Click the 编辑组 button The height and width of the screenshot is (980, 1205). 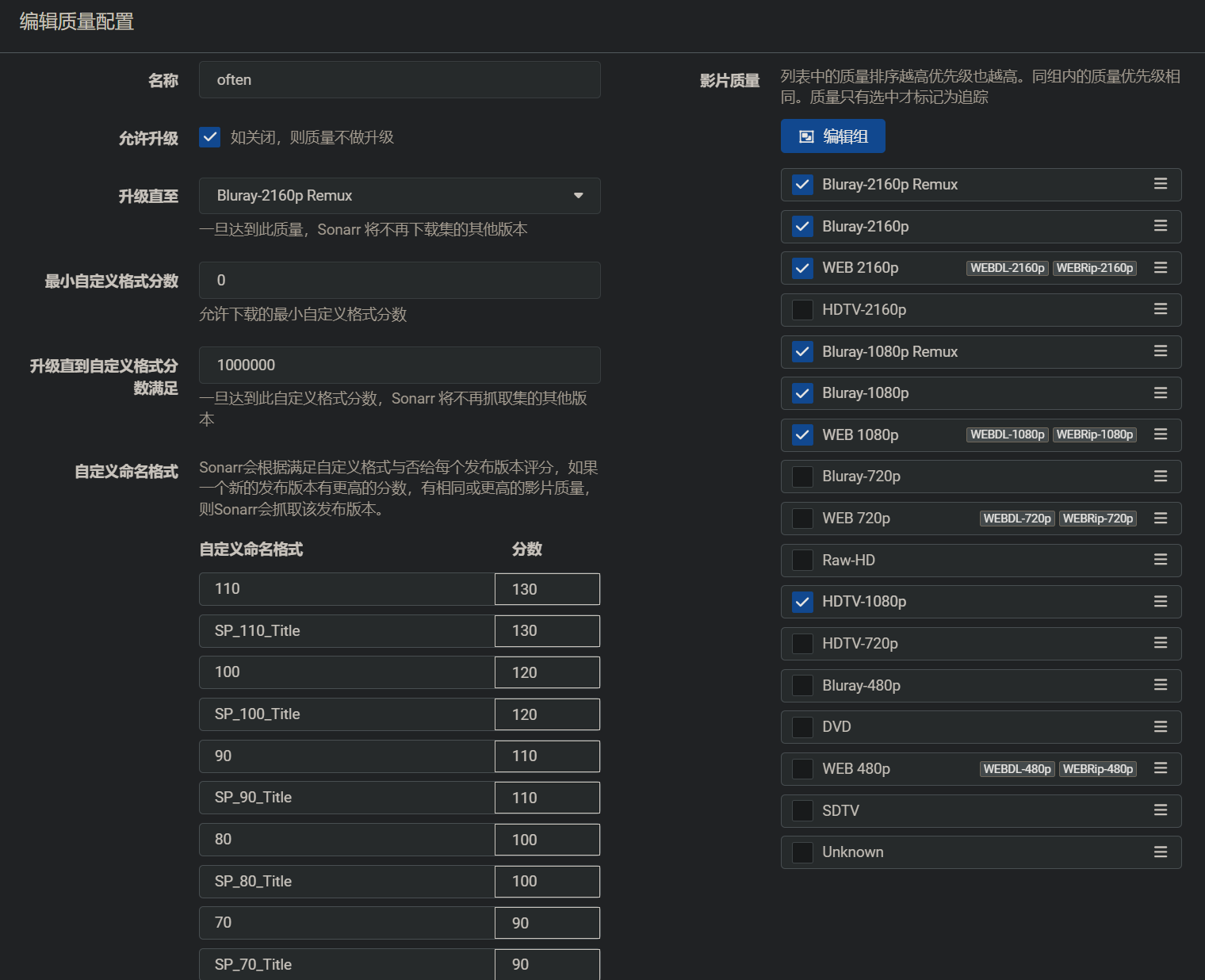(832, 136)
